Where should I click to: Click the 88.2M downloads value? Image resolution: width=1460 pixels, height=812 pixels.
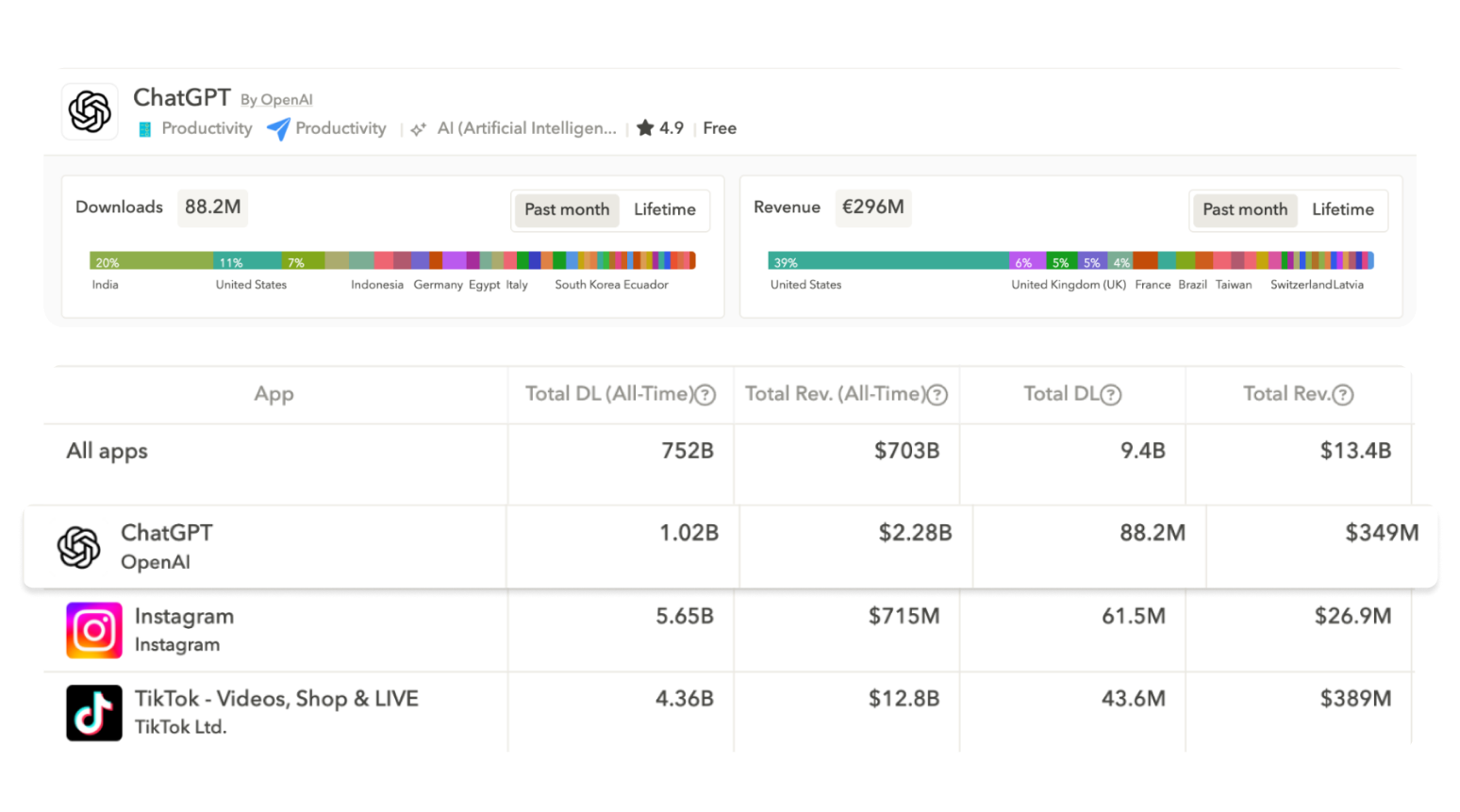click(x=212, y=207)
